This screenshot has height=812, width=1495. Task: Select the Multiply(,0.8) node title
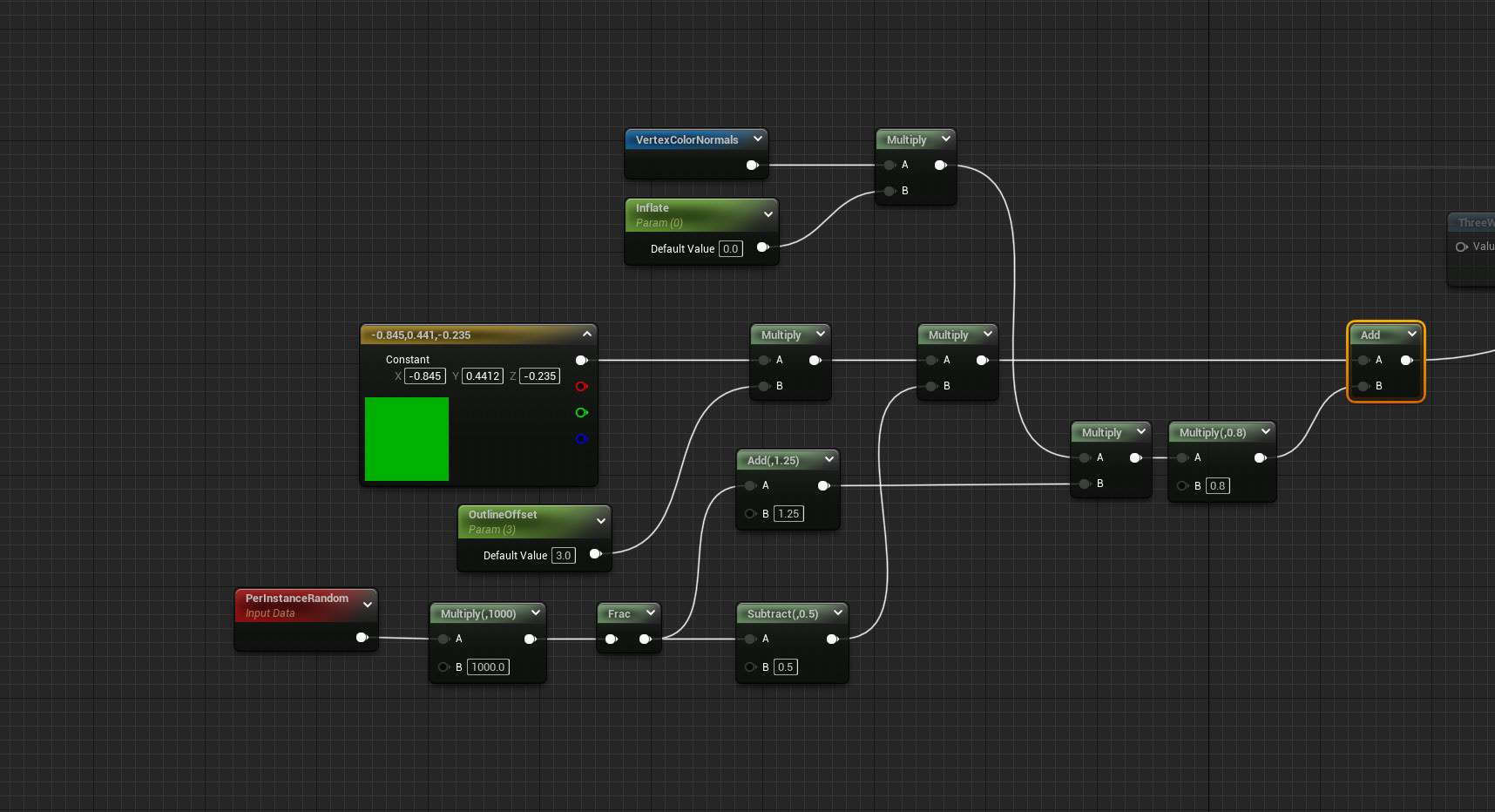(x=1213, y=432)
